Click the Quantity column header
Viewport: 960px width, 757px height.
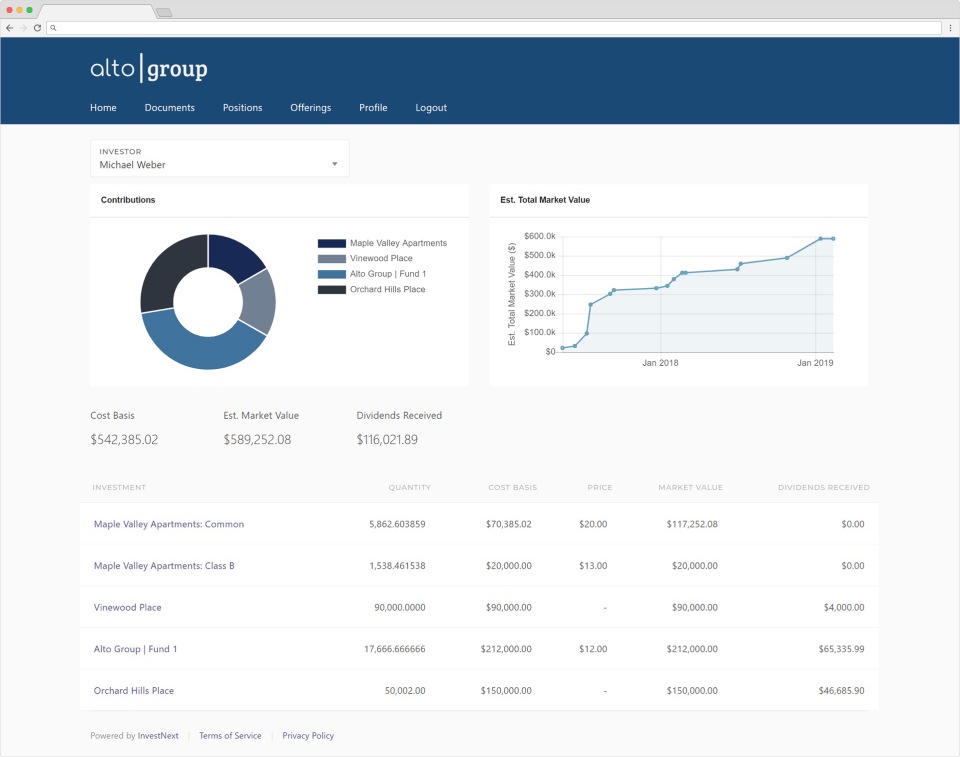pos(410,488)
